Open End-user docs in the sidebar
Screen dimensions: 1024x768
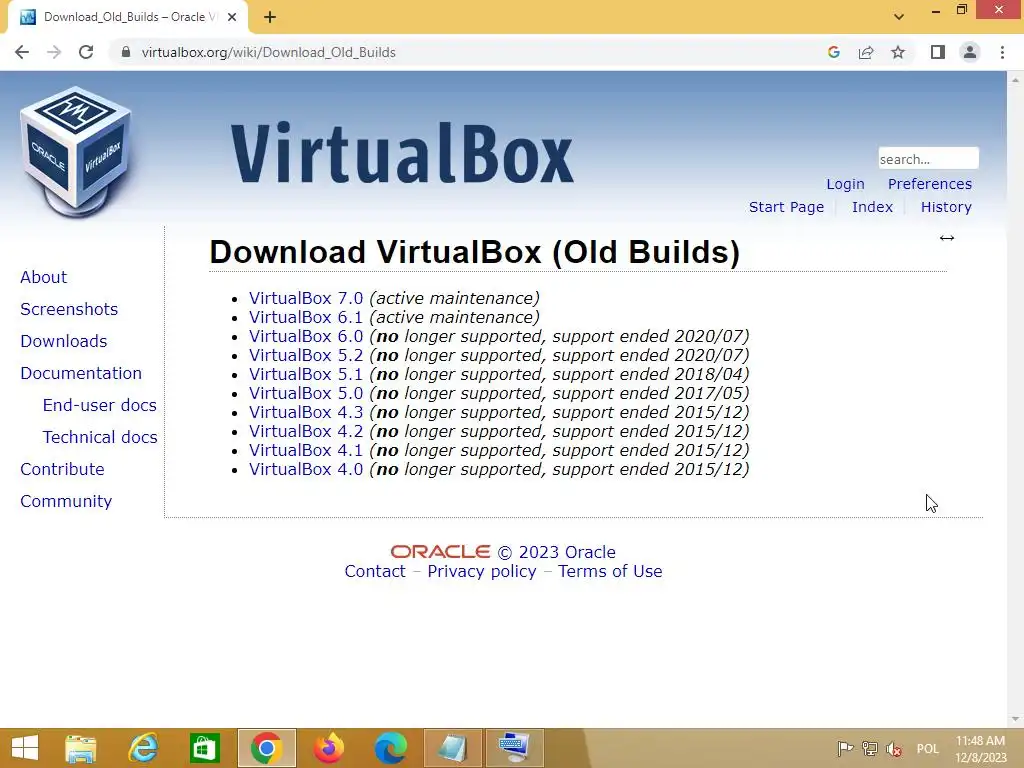tap(99, 405)
